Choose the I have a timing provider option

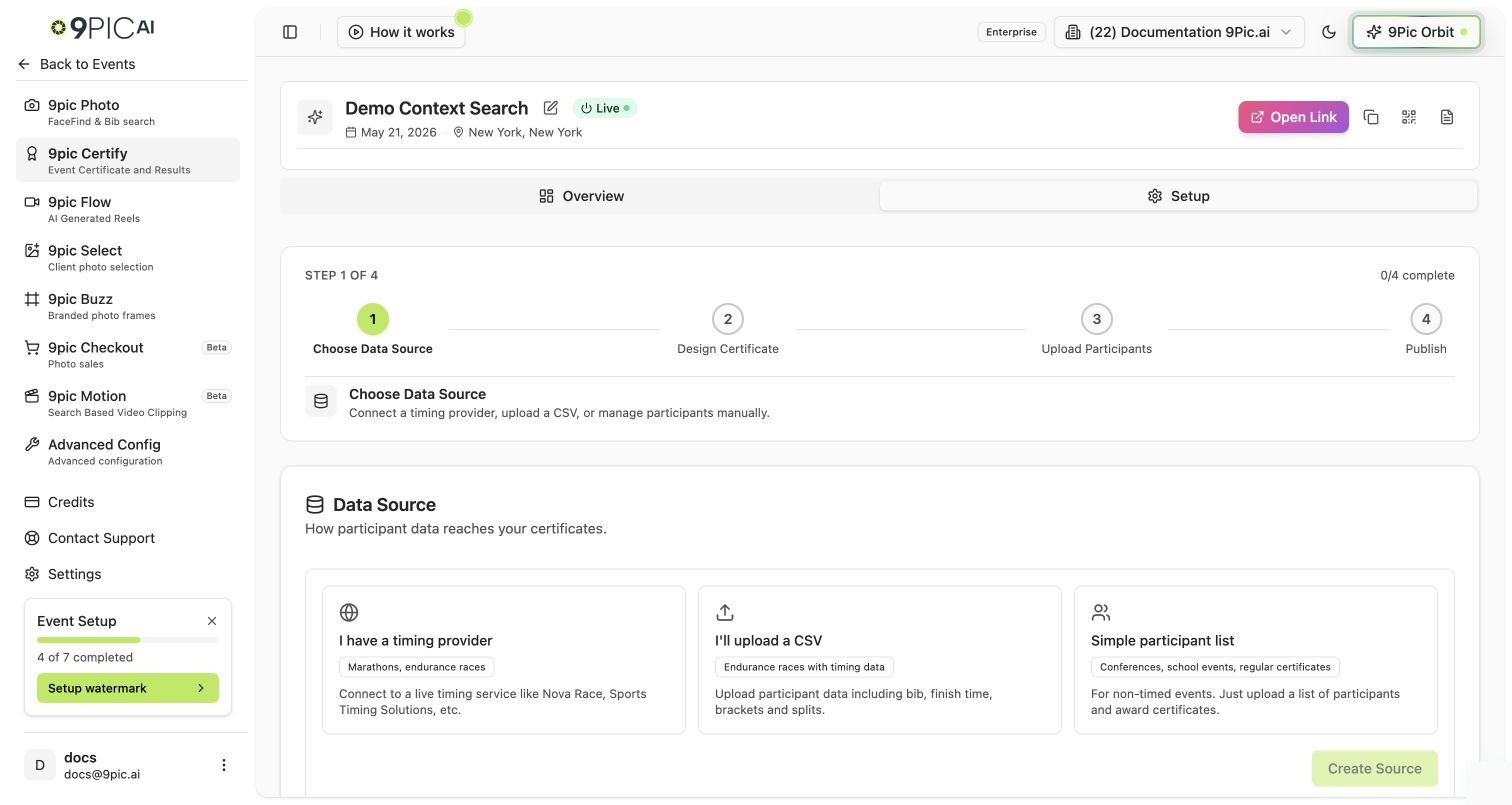pyautogui.click(x=504, y=660)
